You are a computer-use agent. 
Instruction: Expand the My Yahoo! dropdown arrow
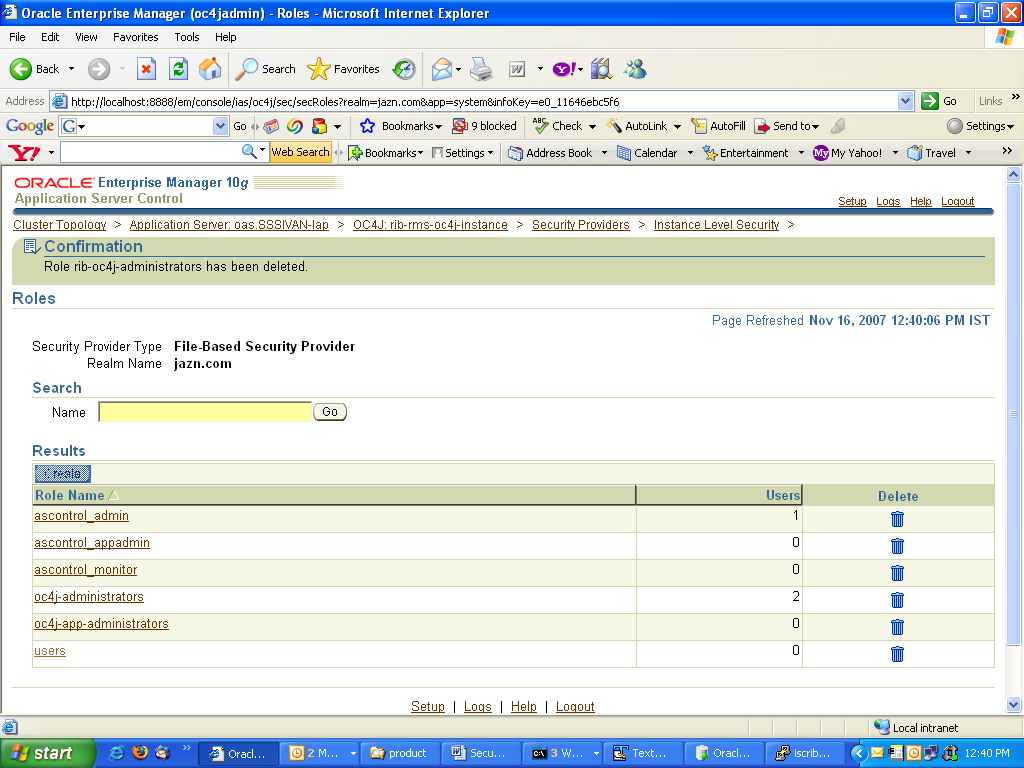pos(895,153)
